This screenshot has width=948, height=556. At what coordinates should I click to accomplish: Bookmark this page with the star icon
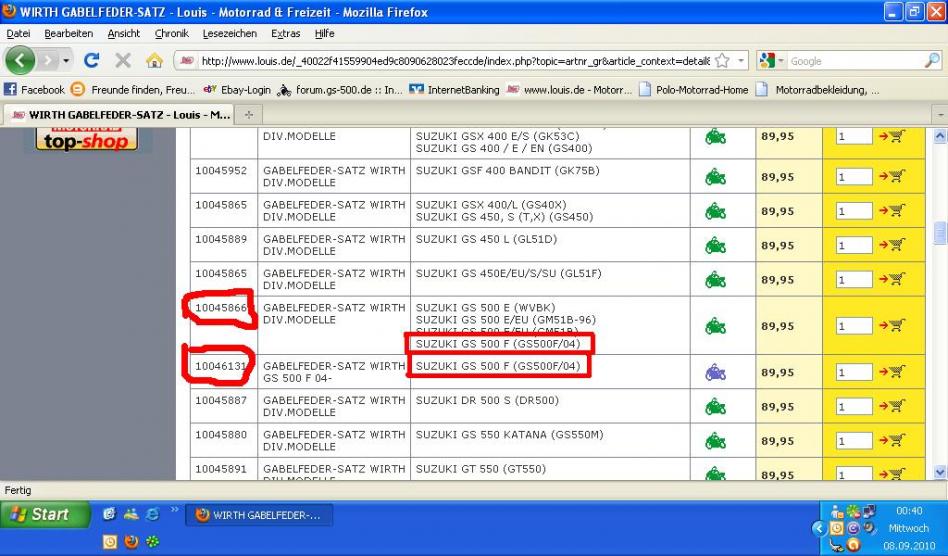pyautogui.click(x=722, y=60)
